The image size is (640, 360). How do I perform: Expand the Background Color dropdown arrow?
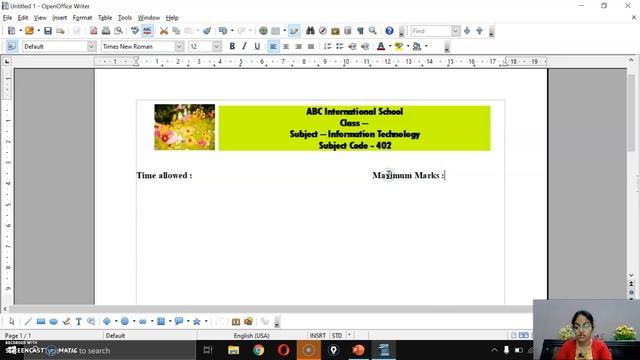[426, 46]
